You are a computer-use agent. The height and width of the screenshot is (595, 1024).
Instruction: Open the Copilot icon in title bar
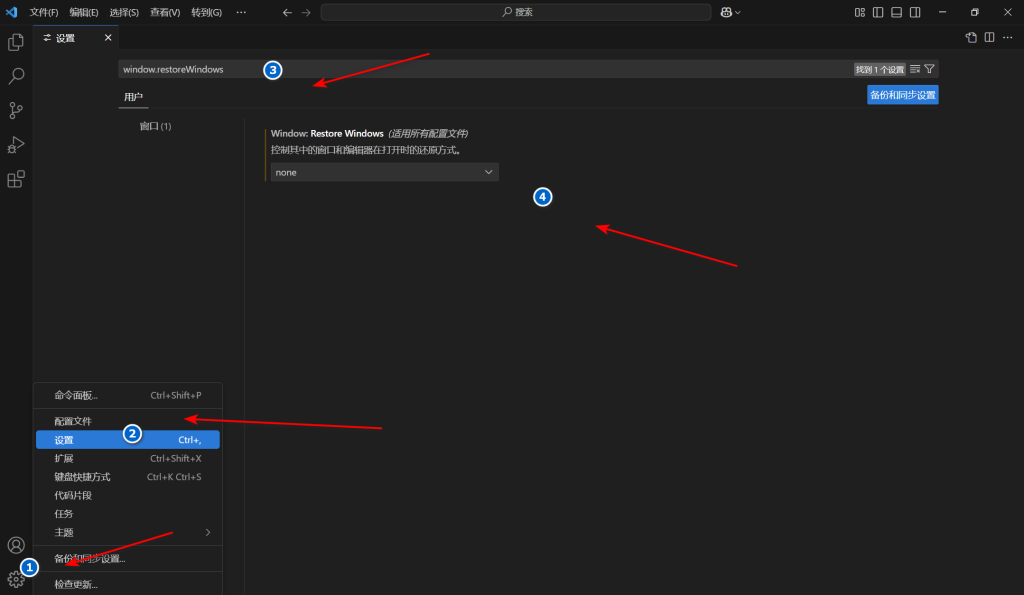point(726,12)
